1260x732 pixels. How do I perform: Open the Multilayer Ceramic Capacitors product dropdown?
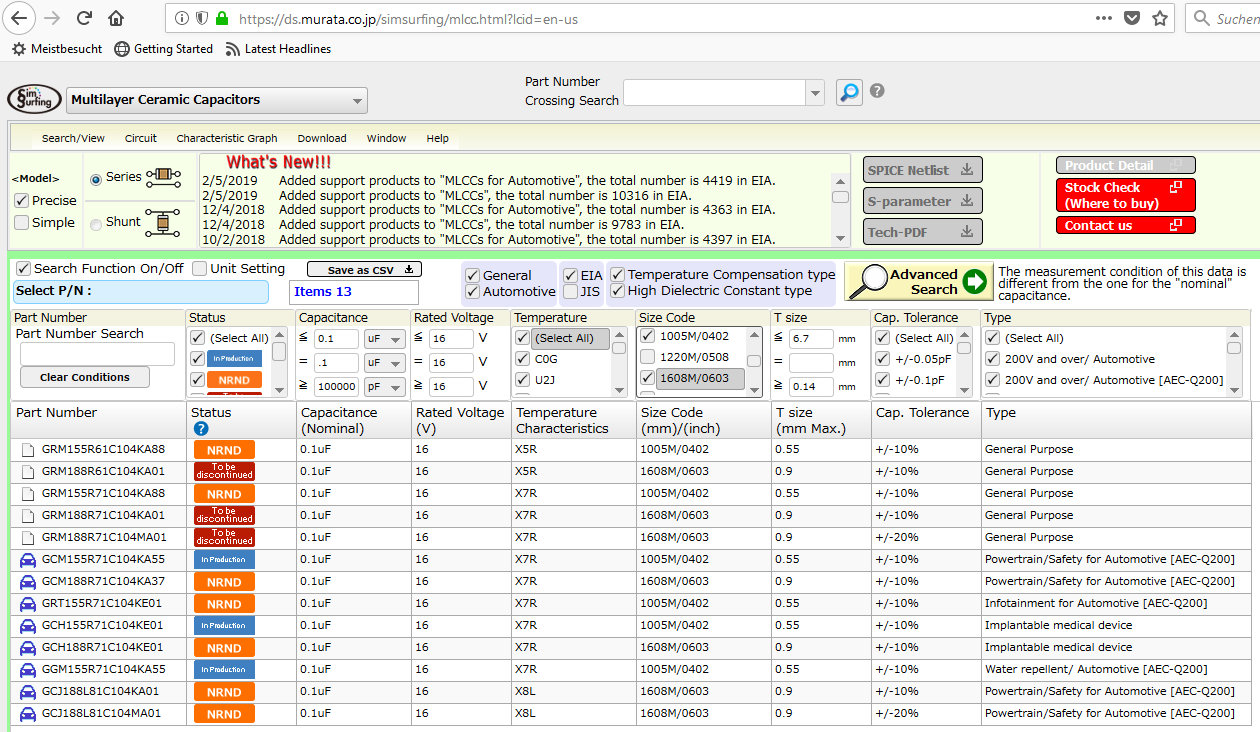[217, 100]
